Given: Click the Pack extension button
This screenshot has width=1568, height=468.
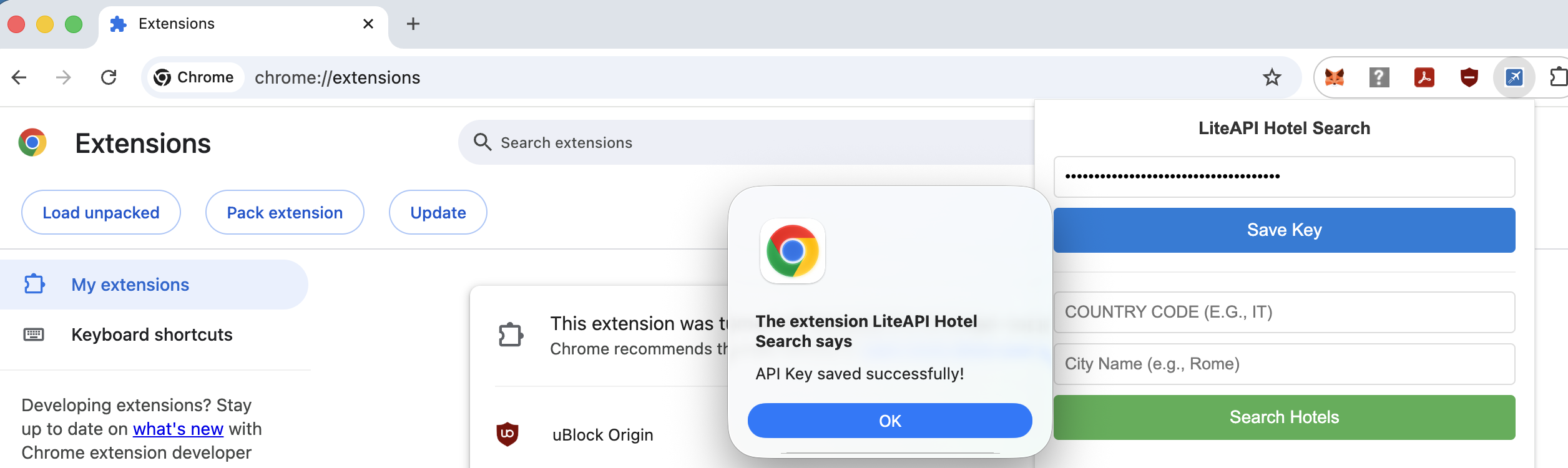Looking at the screenshot, I should pyautogui.click(x=285, y=212).
